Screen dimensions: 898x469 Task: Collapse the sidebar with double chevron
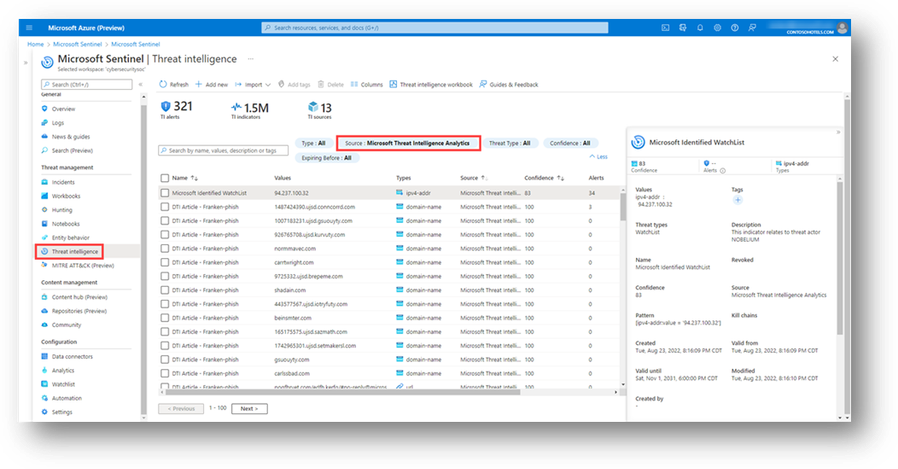pos(141,84)
